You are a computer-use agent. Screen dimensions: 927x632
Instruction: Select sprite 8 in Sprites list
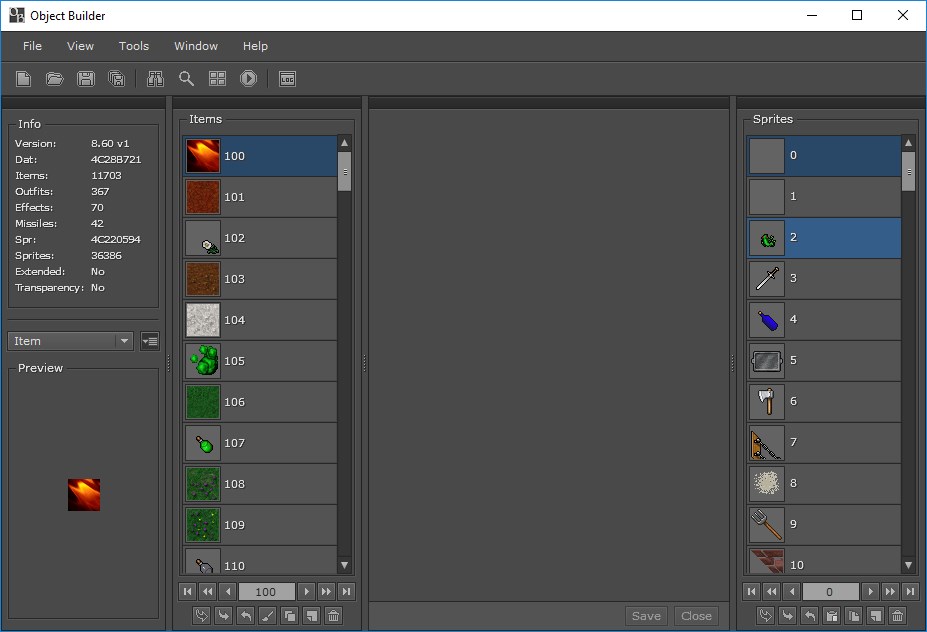(x=824, y=483)
